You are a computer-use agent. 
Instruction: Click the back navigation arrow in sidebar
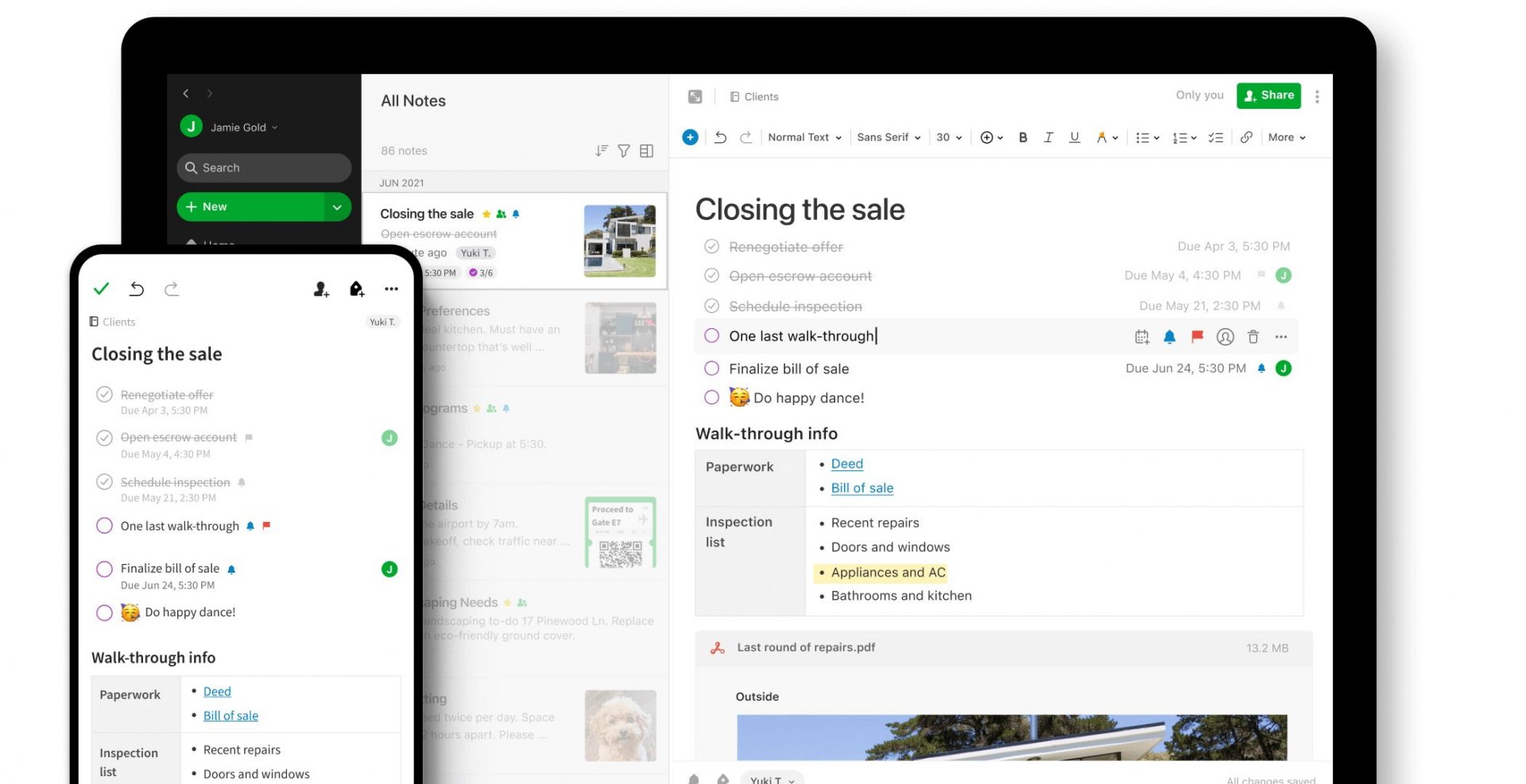(186, 94)
